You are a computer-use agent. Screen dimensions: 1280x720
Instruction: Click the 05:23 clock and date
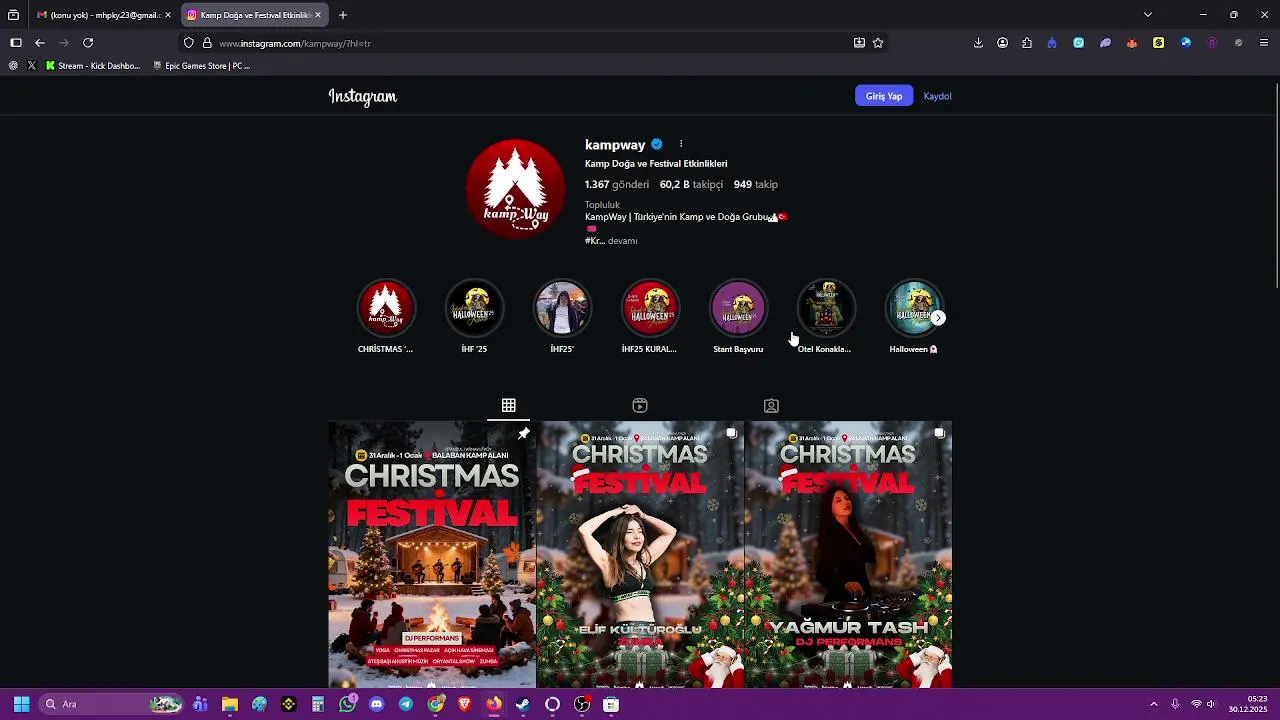[x=1248, y=704]
